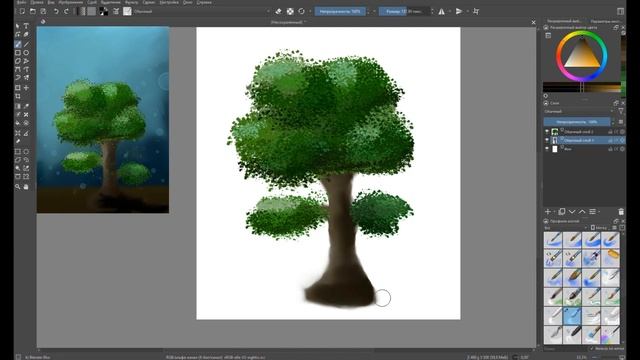Viewport: 640px width, 360px height.
Task: Select the move tool
Action: (x=26, y=88)
